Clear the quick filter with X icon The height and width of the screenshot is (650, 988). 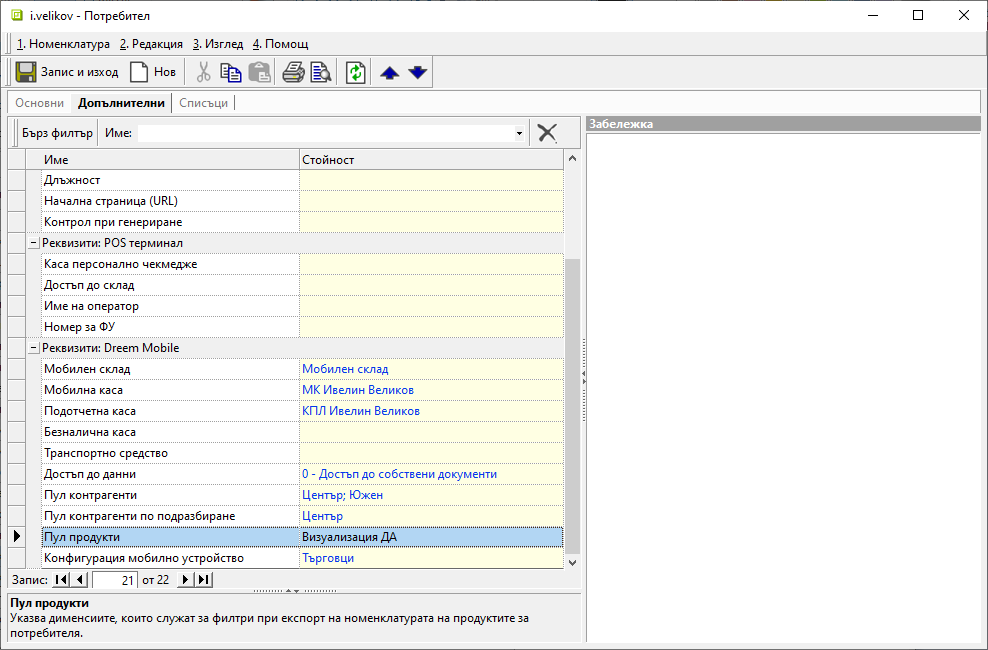click(547, 133)
